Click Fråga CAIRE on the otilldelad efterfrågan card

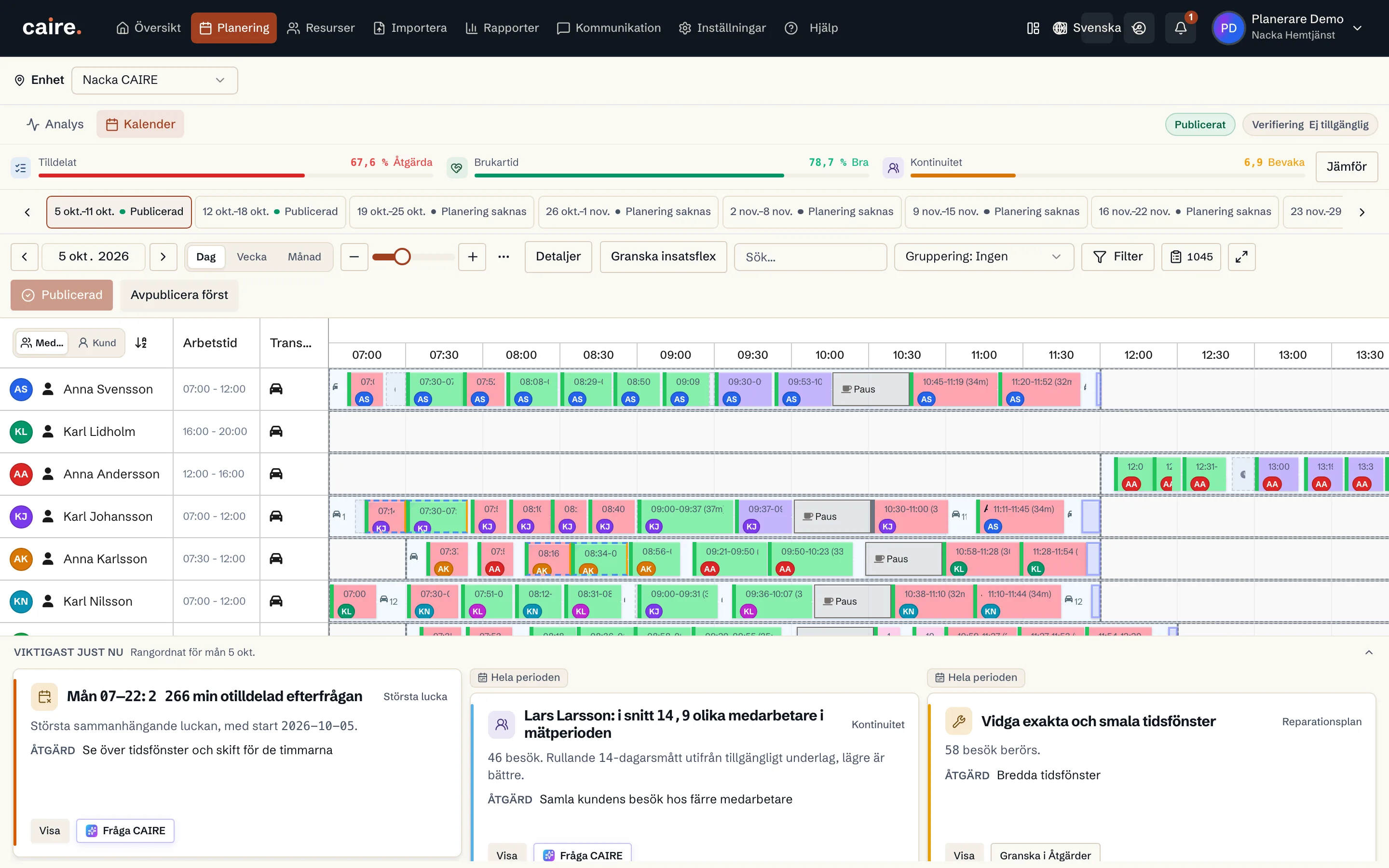[125, 831]
